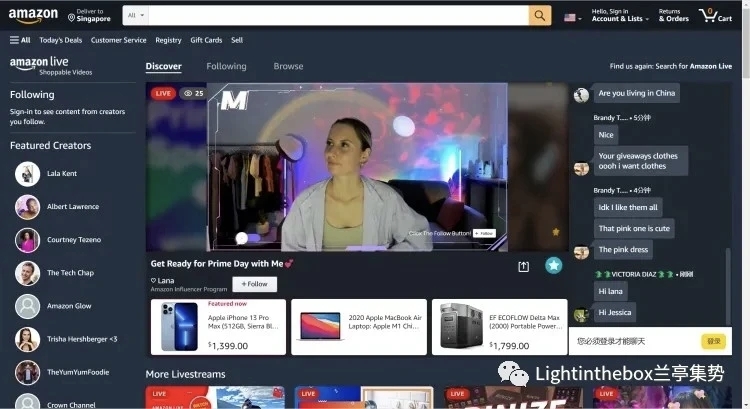
Task: Click the VICTORIA DIAZ username in chat
Action: point(633,275)
